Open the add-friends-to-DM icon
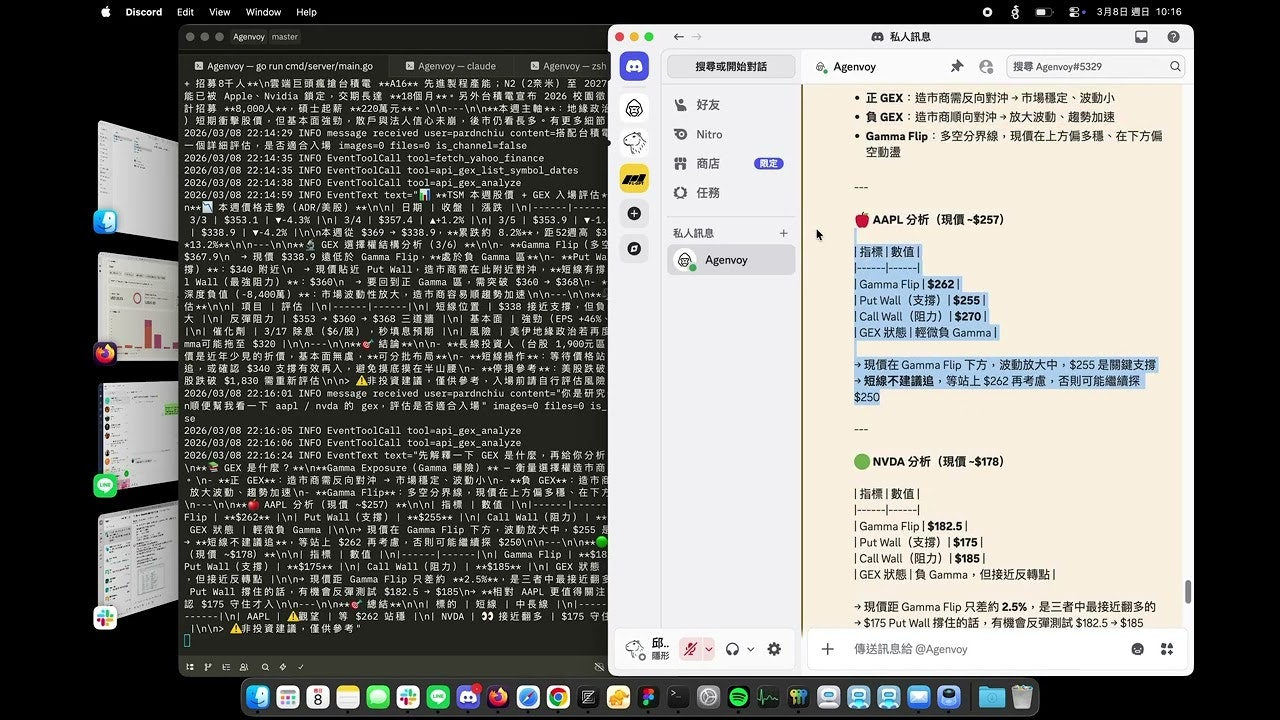The height and width of the screenshot is (720, 1280). pyautogui.click(x=986, y=66)
